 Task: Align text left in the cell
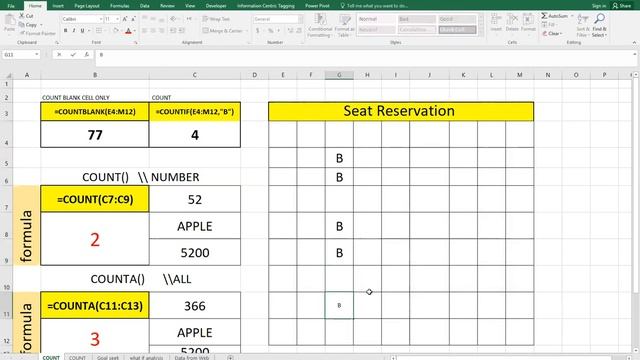(144, 31)
